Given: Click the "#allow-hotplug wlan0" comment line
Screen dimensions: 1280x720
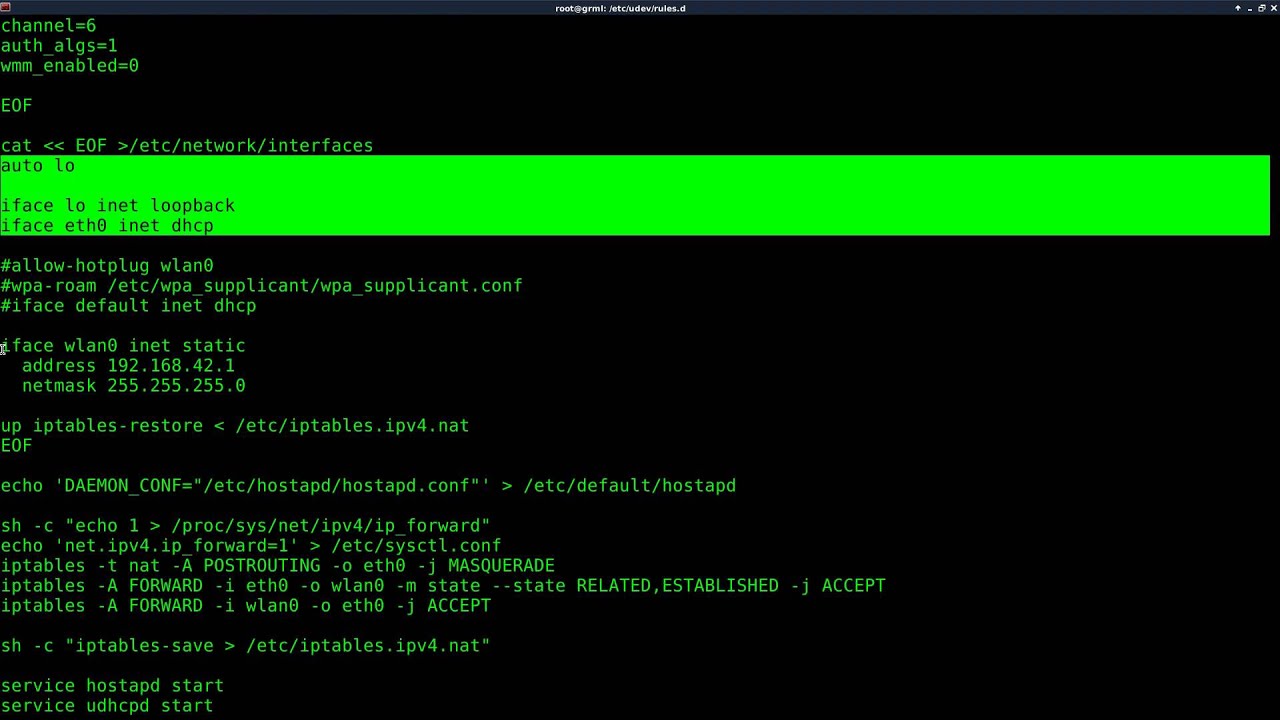Looking at the screenshot, I should [x=107, y=266].
